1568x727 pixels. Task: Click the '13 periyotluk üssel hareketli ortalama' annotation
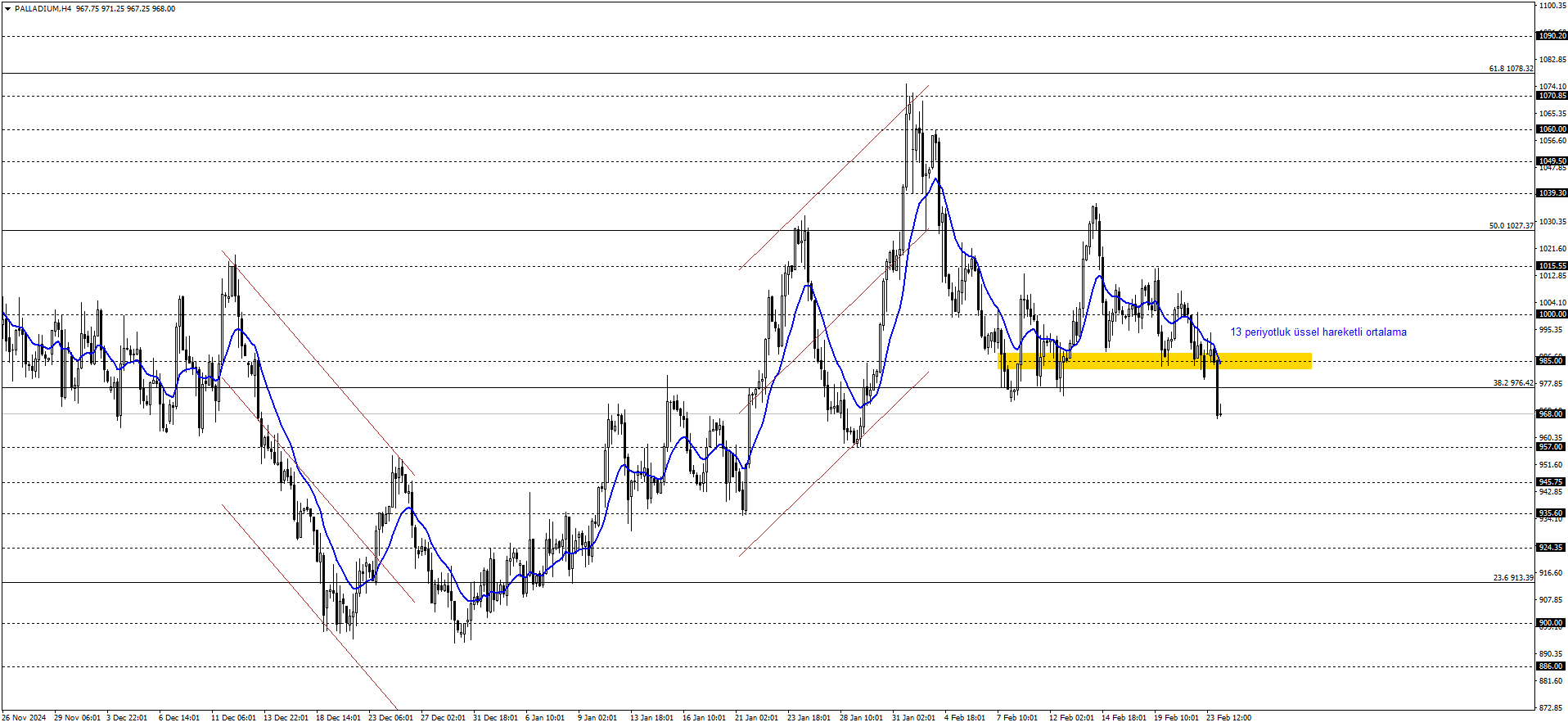[1318, 332]
